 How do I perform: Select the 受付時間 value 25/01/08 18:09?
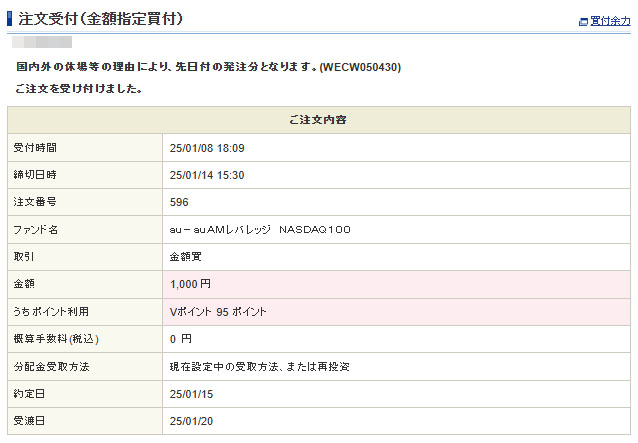tap(207, 148)
